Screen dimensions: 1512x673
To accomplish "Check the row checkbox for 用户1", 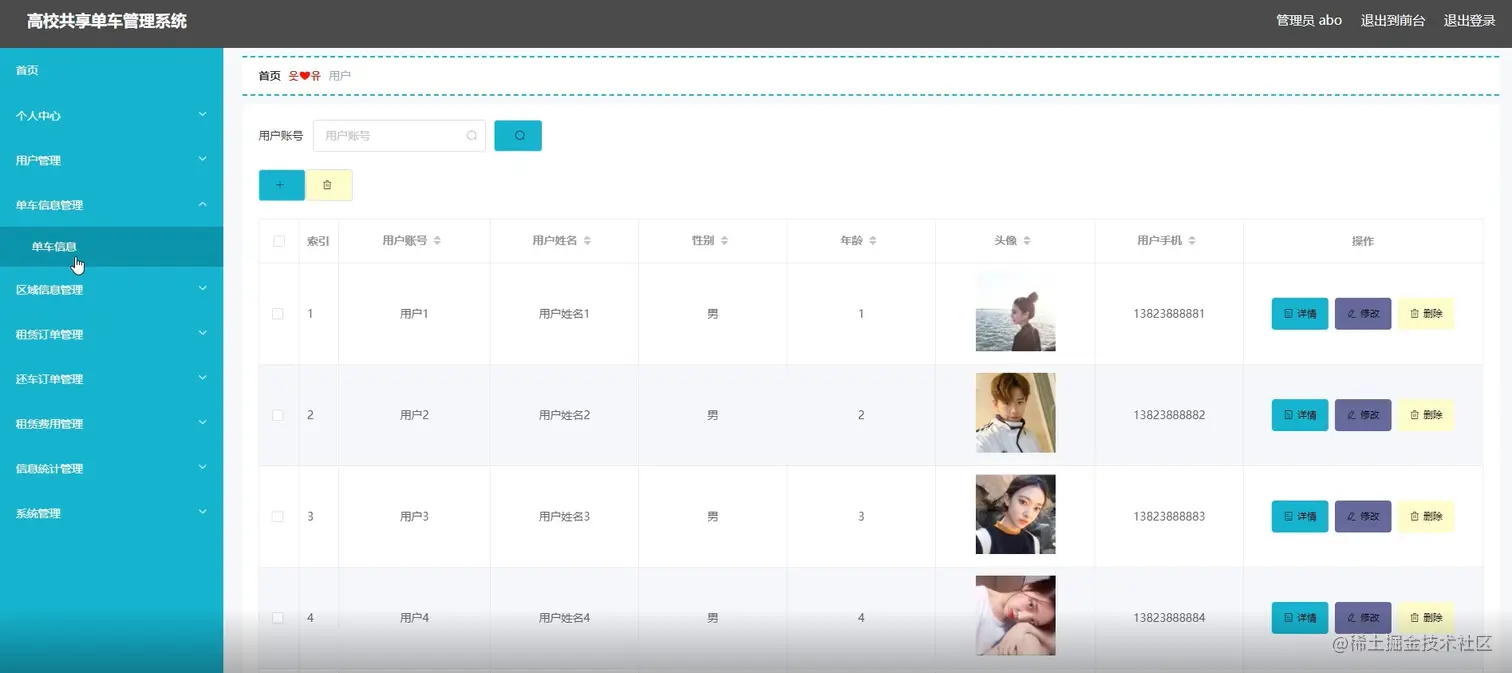I will (278, 313).
